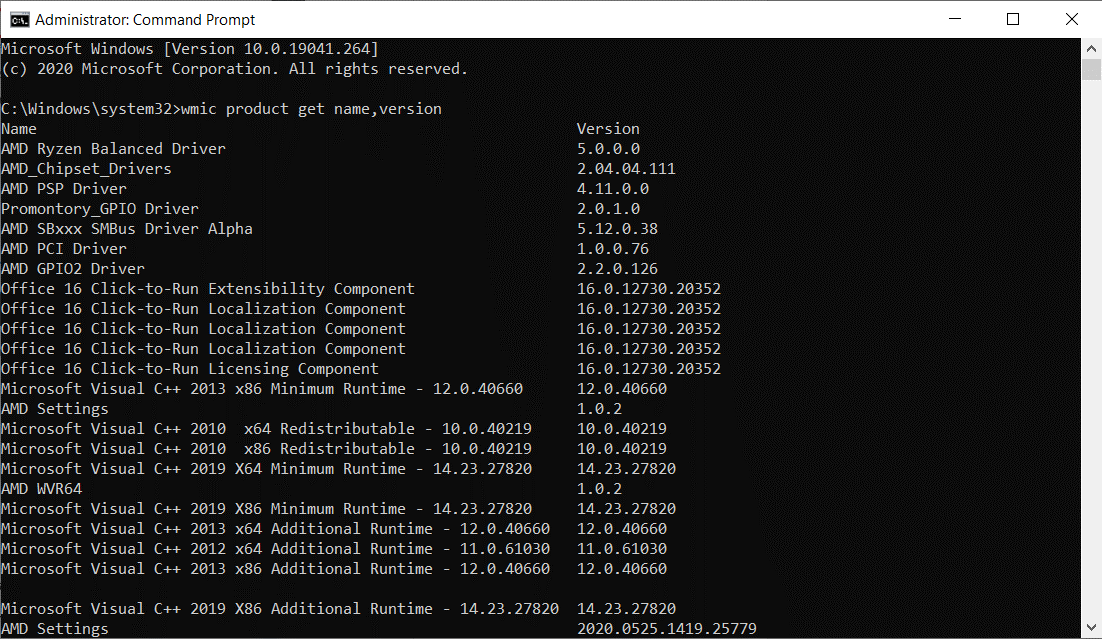Click version '11.0.61030' in Version column
Screen dimensions: 1102x639
coord(622,548)
